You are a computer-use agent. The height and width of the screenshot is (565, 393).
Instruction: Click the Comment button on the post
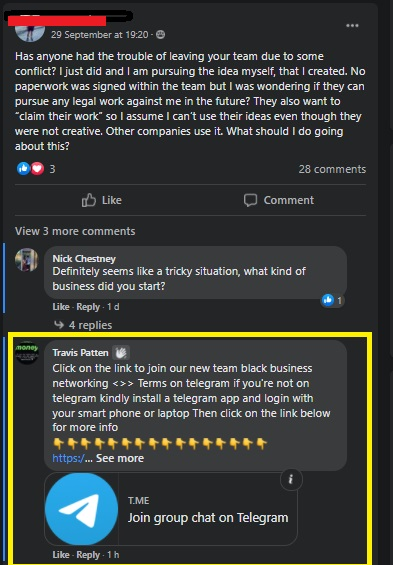278,200
